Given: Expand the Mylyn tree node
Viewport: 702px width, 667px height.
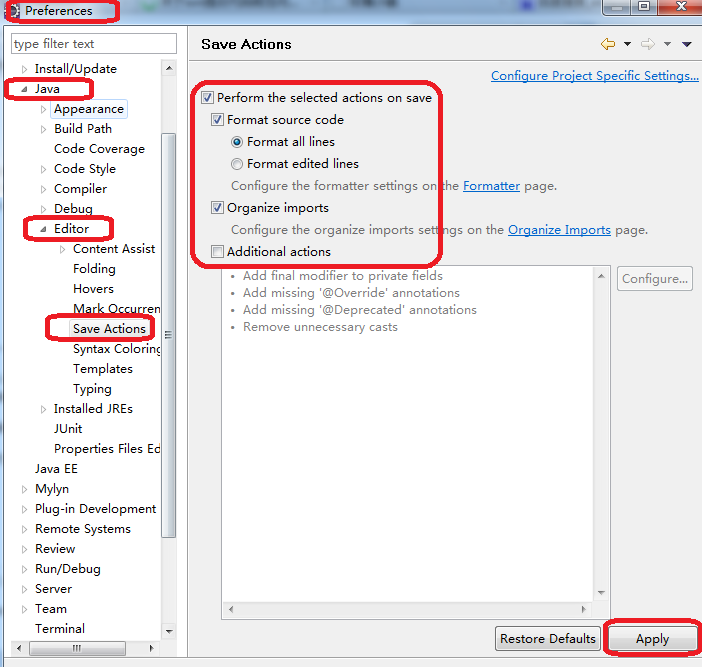Looking at the screenshot, I should pos(25,489).
